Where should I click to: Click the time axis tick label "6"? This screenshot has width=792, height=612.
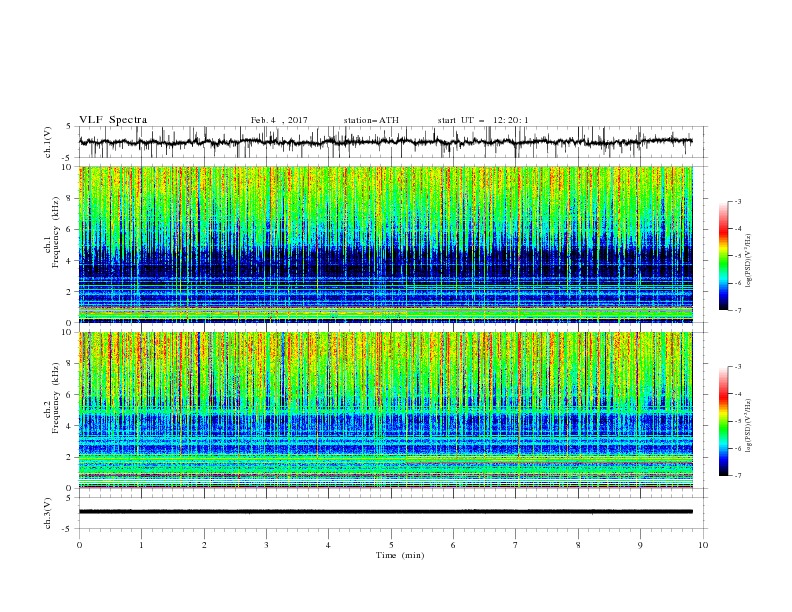coord(453,545)
